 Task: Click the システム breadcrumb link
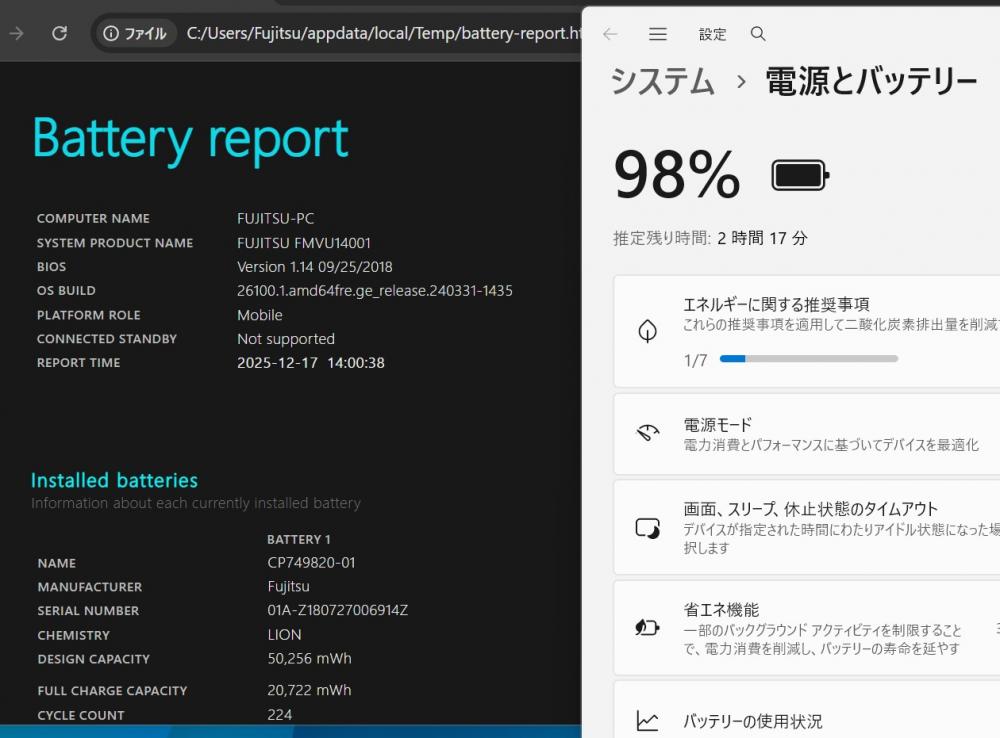point(663,81)
